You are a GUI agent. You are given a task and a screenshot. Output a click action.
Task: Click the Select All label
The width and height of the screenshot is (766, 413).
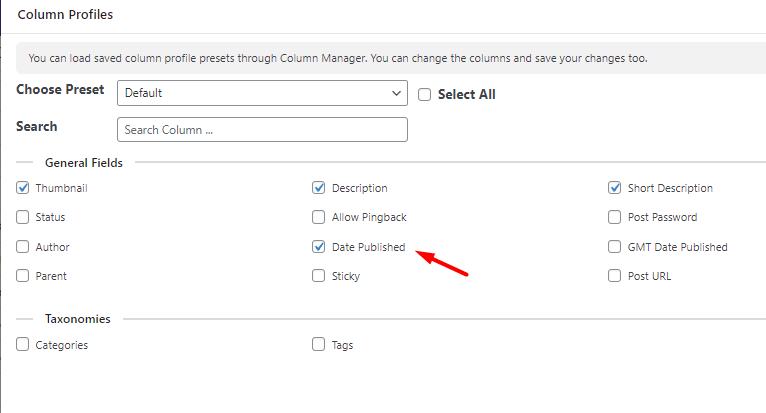pos(467,94)
